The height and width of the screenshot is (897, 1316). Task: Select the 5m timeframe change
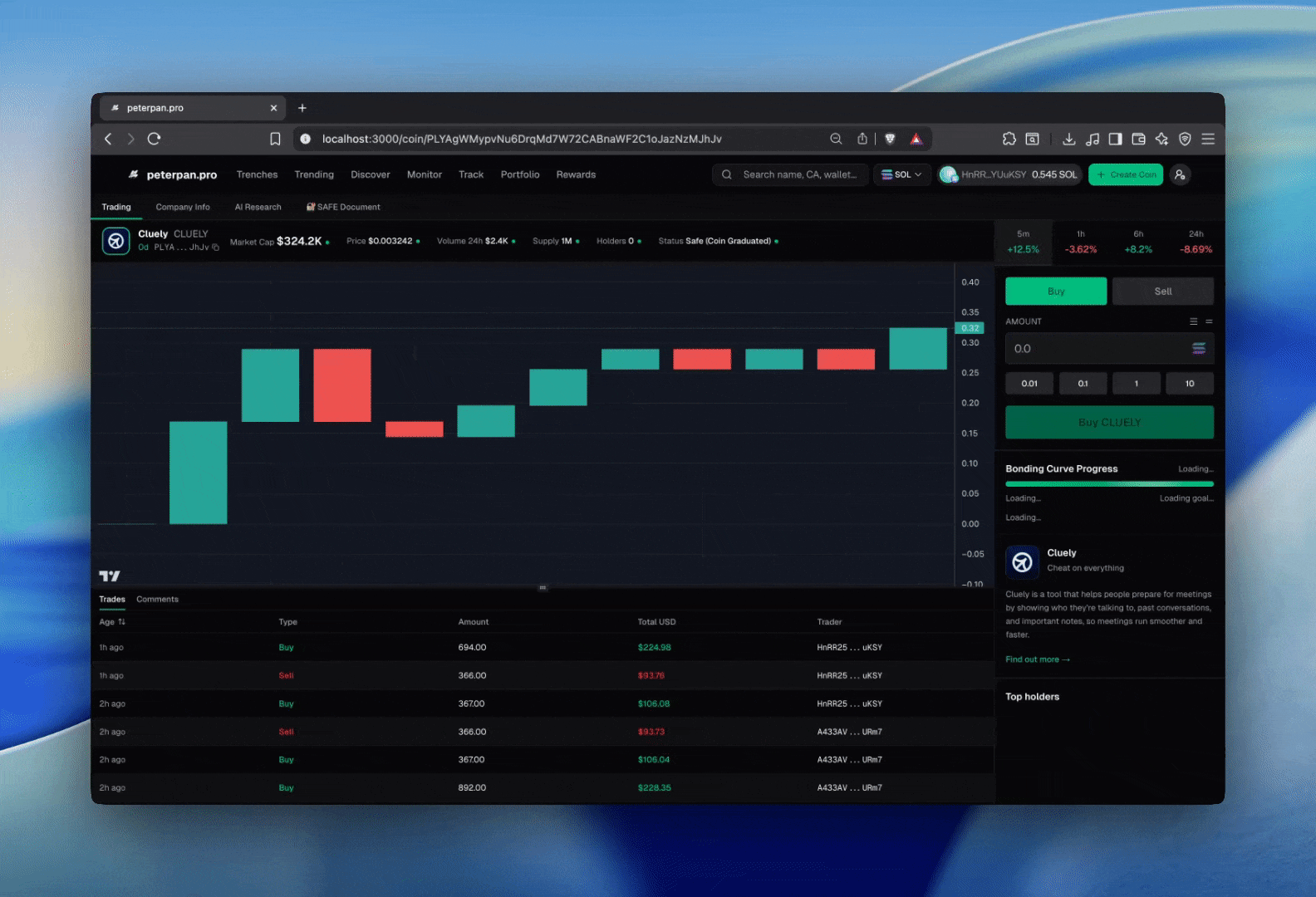[1024, 242]
